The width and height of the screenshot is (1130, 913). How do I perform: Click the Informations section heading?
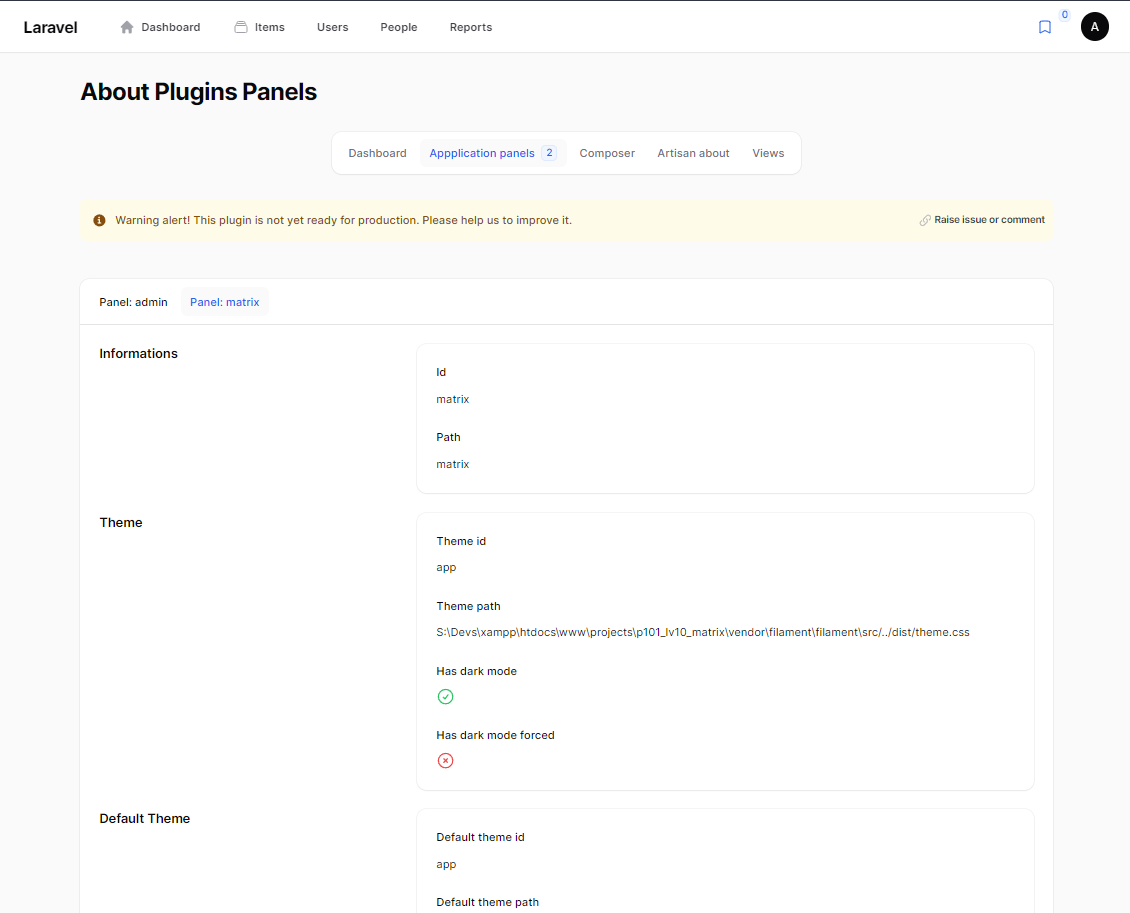tap(138, 354)
